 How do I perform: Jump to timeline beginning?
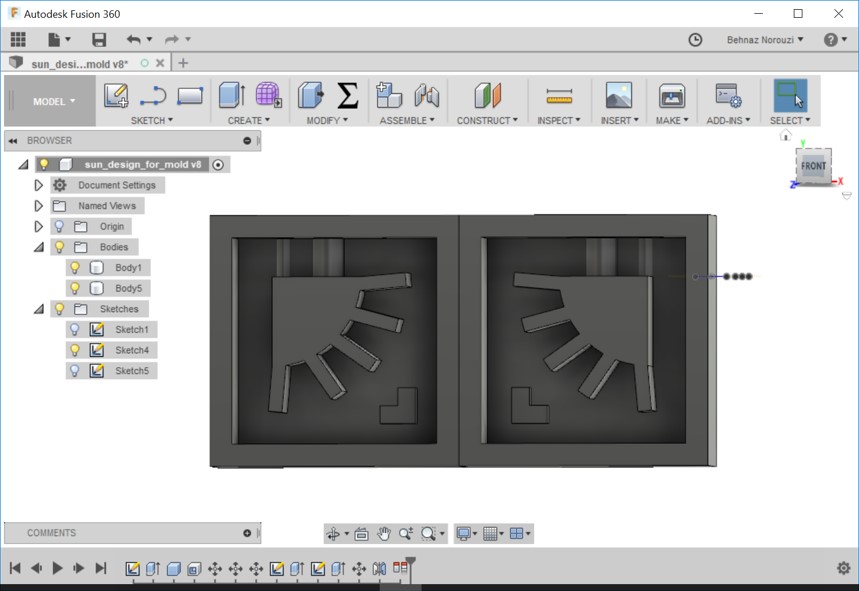point(15,568)
